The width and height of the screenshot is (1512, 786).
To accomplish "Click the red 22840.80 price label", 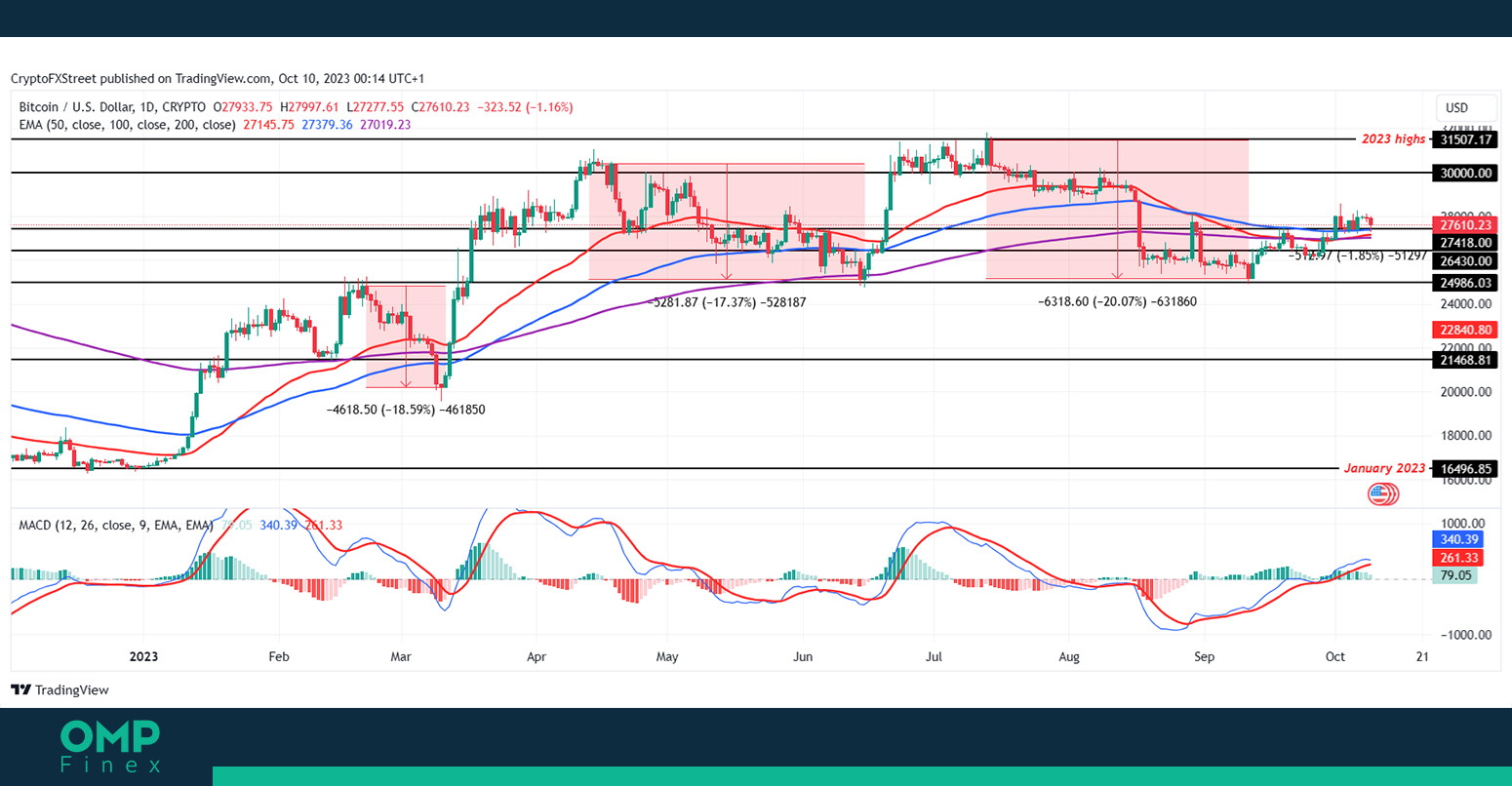I will tap(1463, 330).
